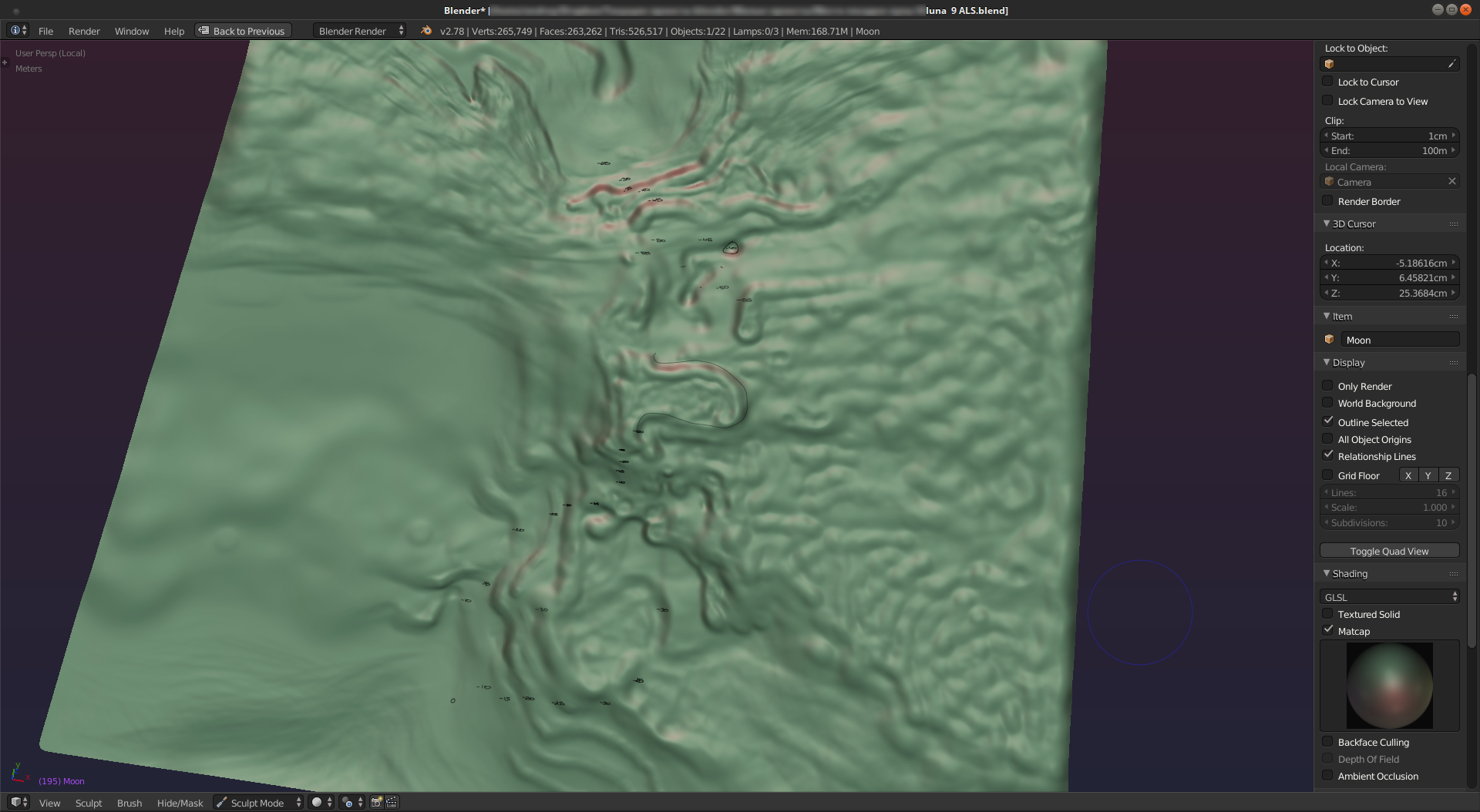Click the Back to Previous button

tap(244, 31)
